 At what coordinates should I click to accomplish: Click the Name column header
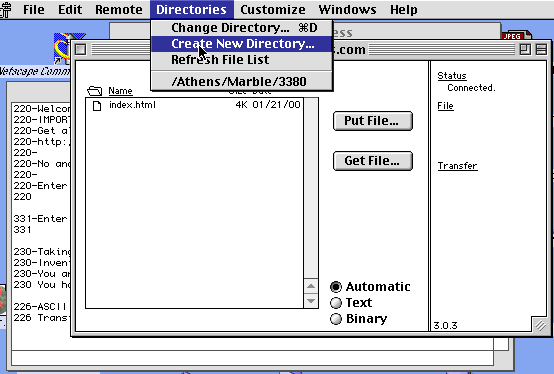click(120, 91)
